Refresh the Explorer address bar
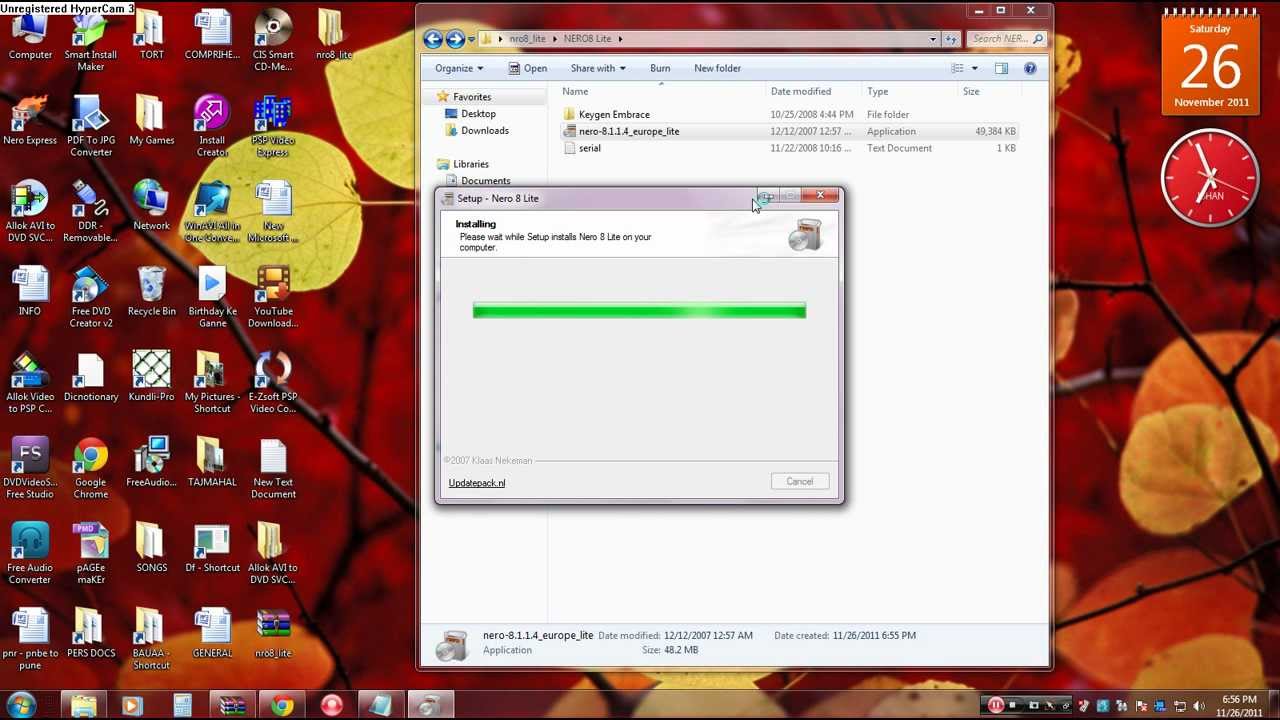This screenshot has width=1280, height=720. coord(951,39)
